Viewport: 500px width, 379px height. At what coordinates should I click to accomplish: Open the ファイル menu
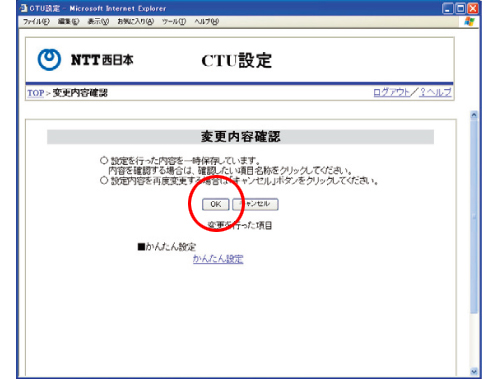(36, 22)
